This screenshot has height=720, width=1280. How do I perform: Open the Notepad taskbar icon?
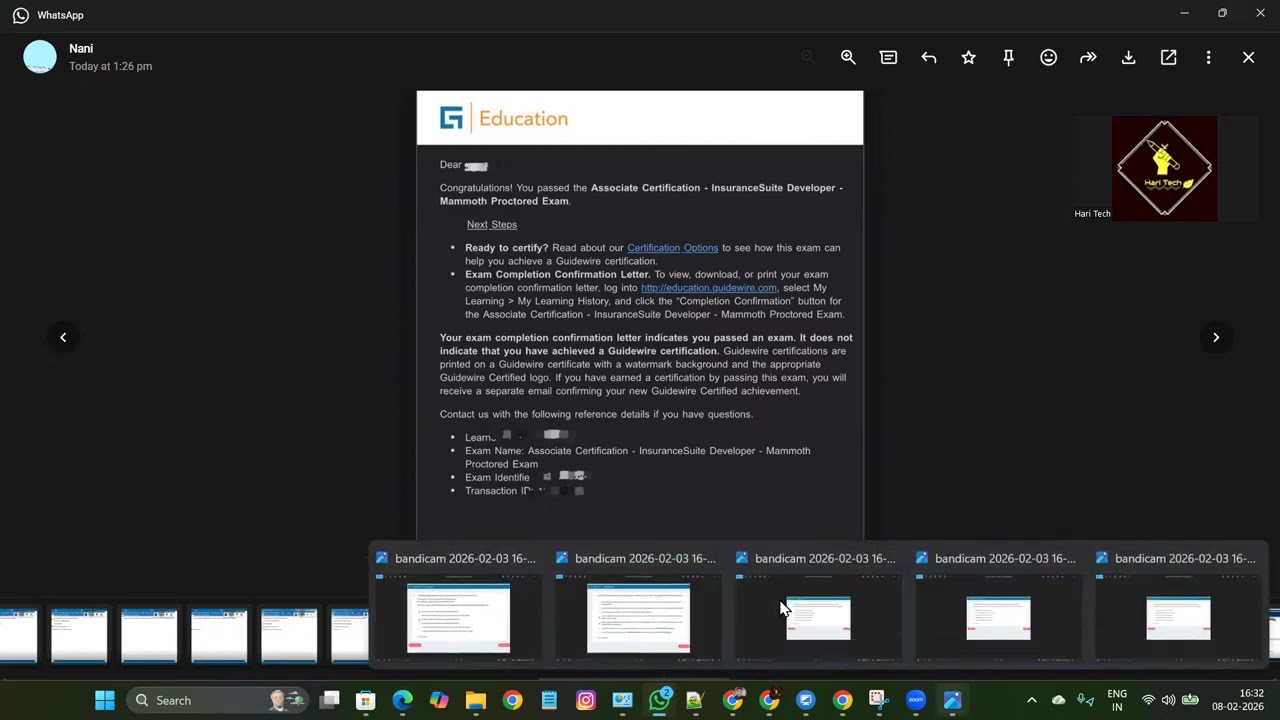coord(549,700)
